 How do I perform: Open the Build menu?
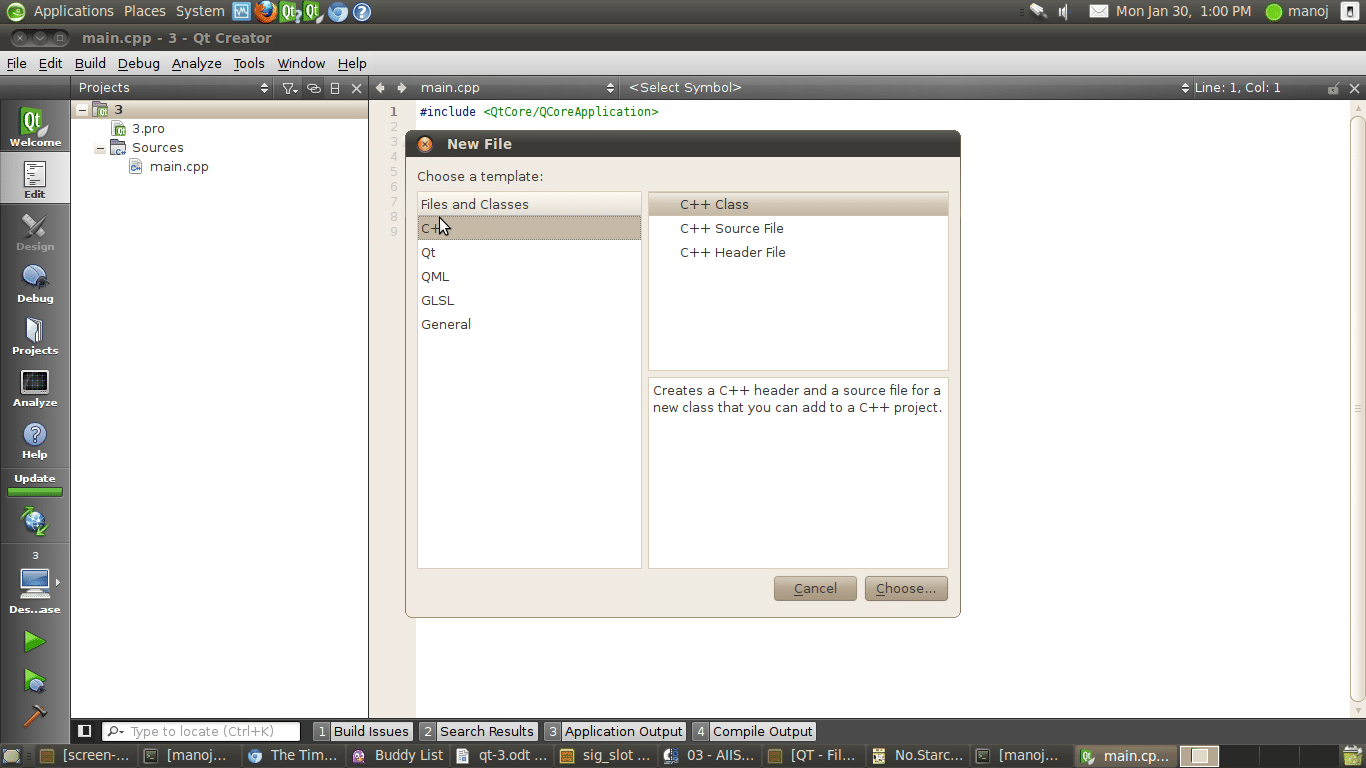(x=90, y=63)
